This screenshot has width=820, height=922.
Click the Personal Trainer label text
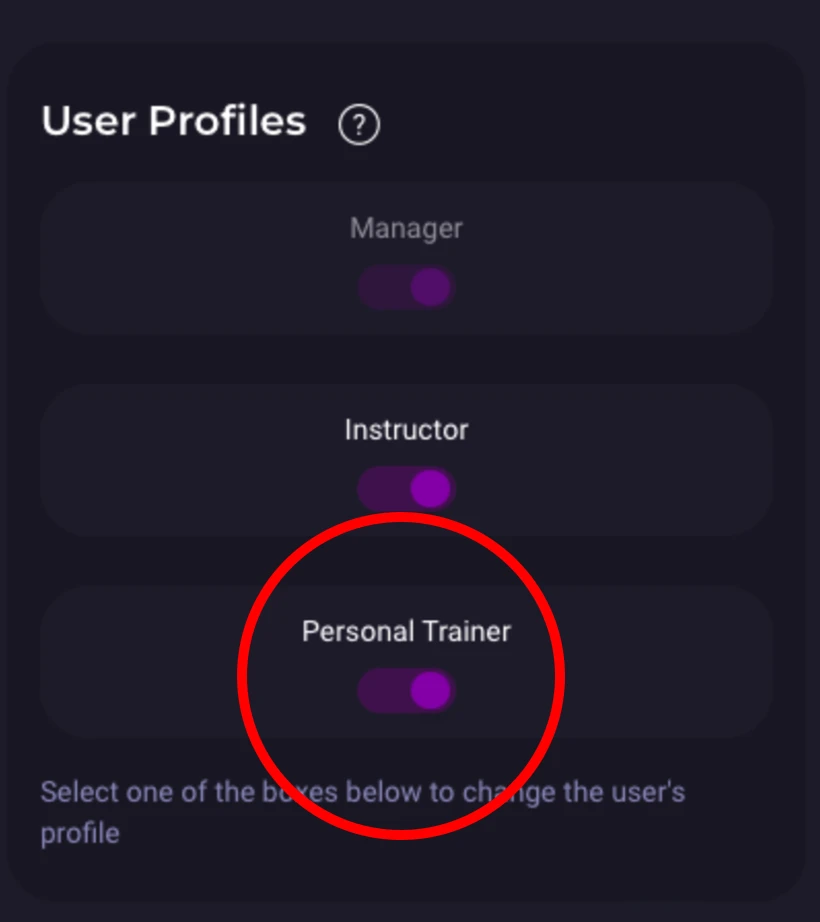coord(406,632)
